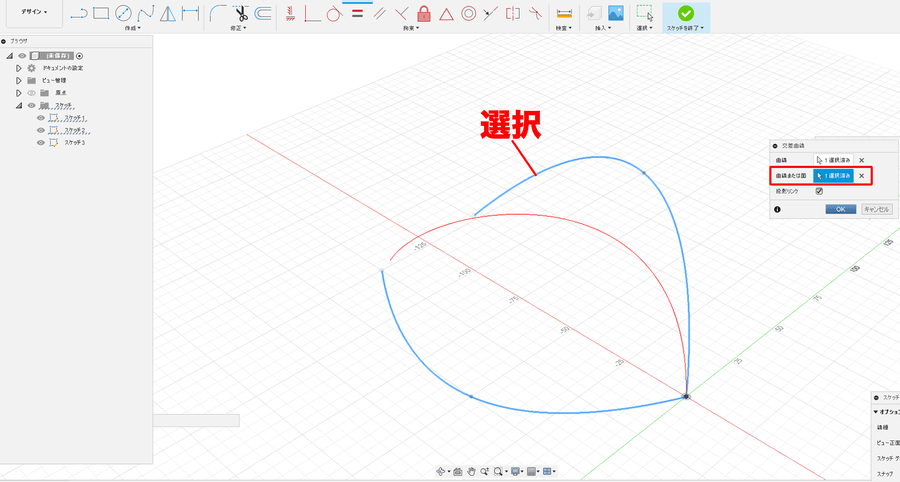Activate the Pan hand tool
This screenshot has width=900, height=482.
click(471, 472)
